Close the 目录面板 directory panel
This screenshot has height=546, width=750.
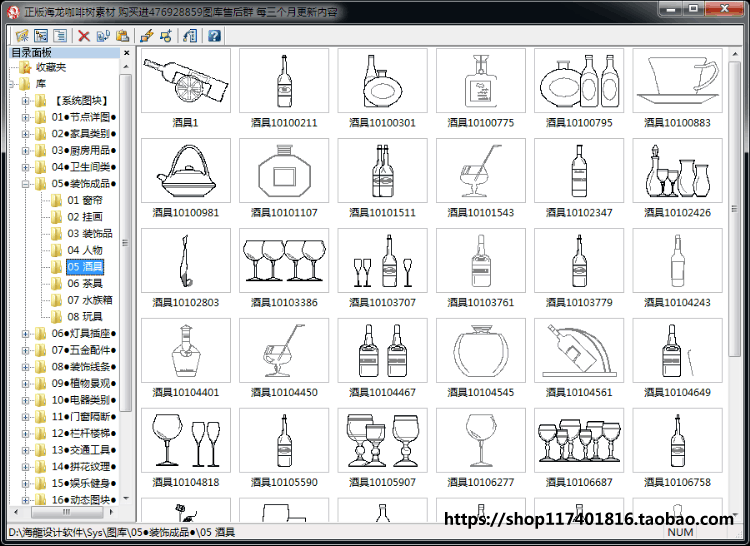pyautogui.click(x=126, y=53)
